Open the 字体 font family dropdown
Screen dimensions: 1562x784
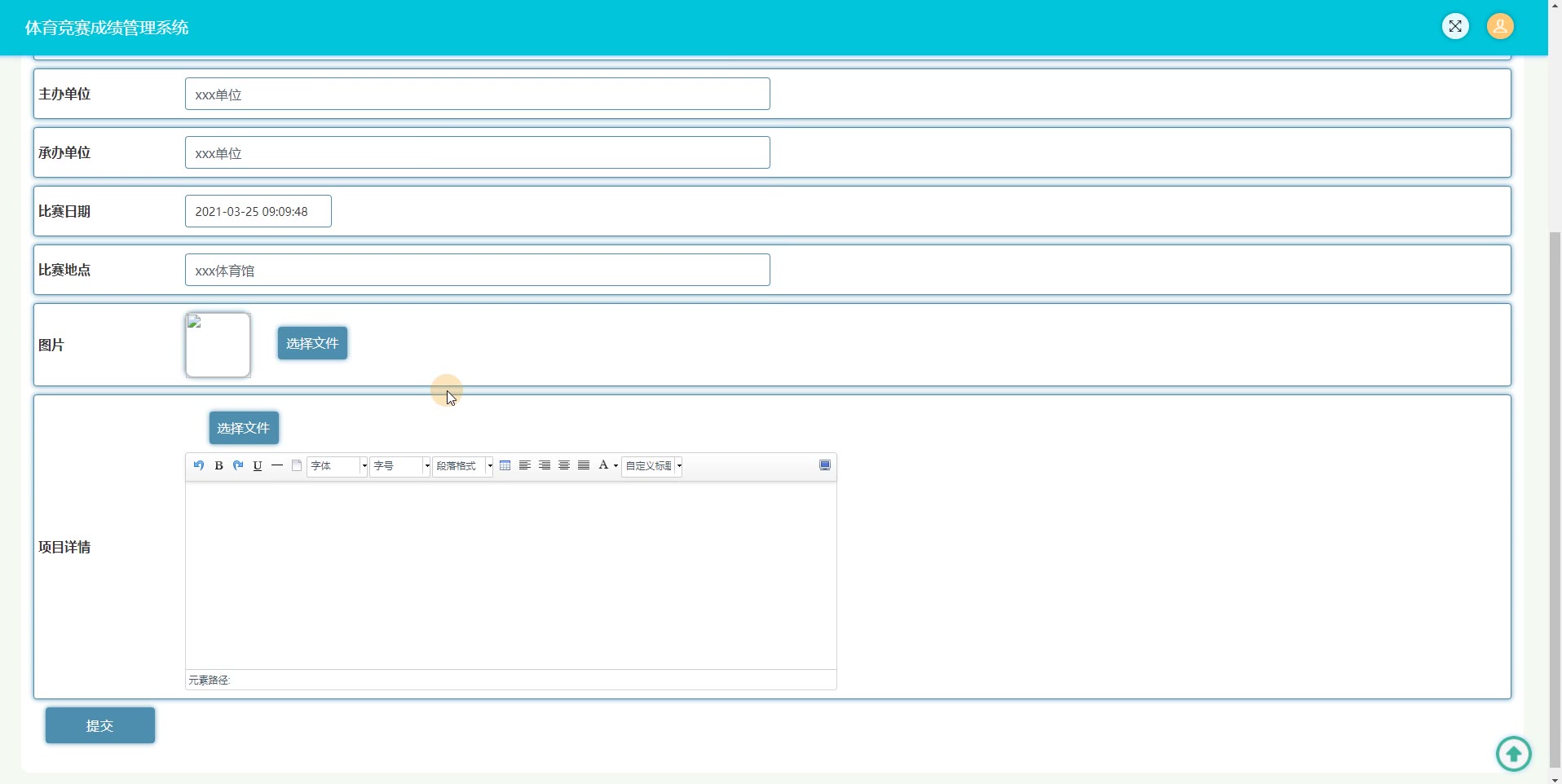pos(338,466)
